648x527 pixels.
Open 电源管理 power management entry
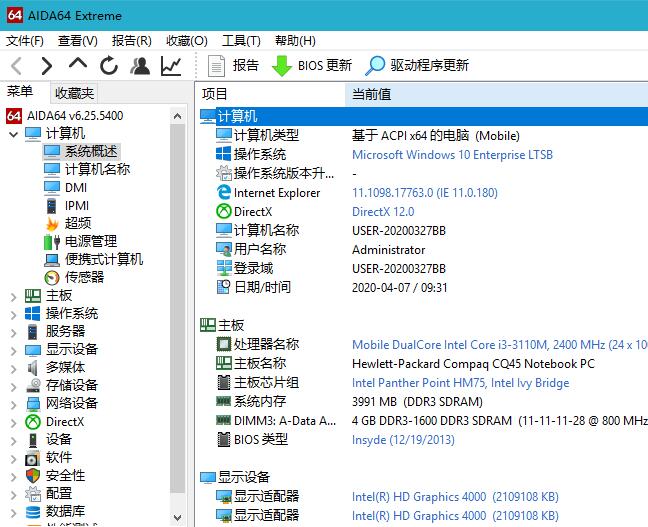[80, 241]
